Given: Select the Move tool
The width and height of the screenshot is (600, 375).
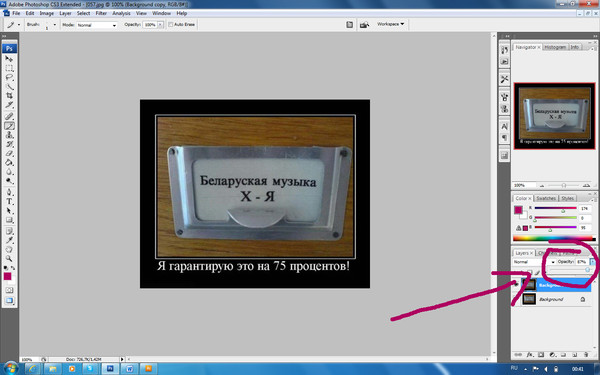Looking at the screenshot, I should coord(9,59).
